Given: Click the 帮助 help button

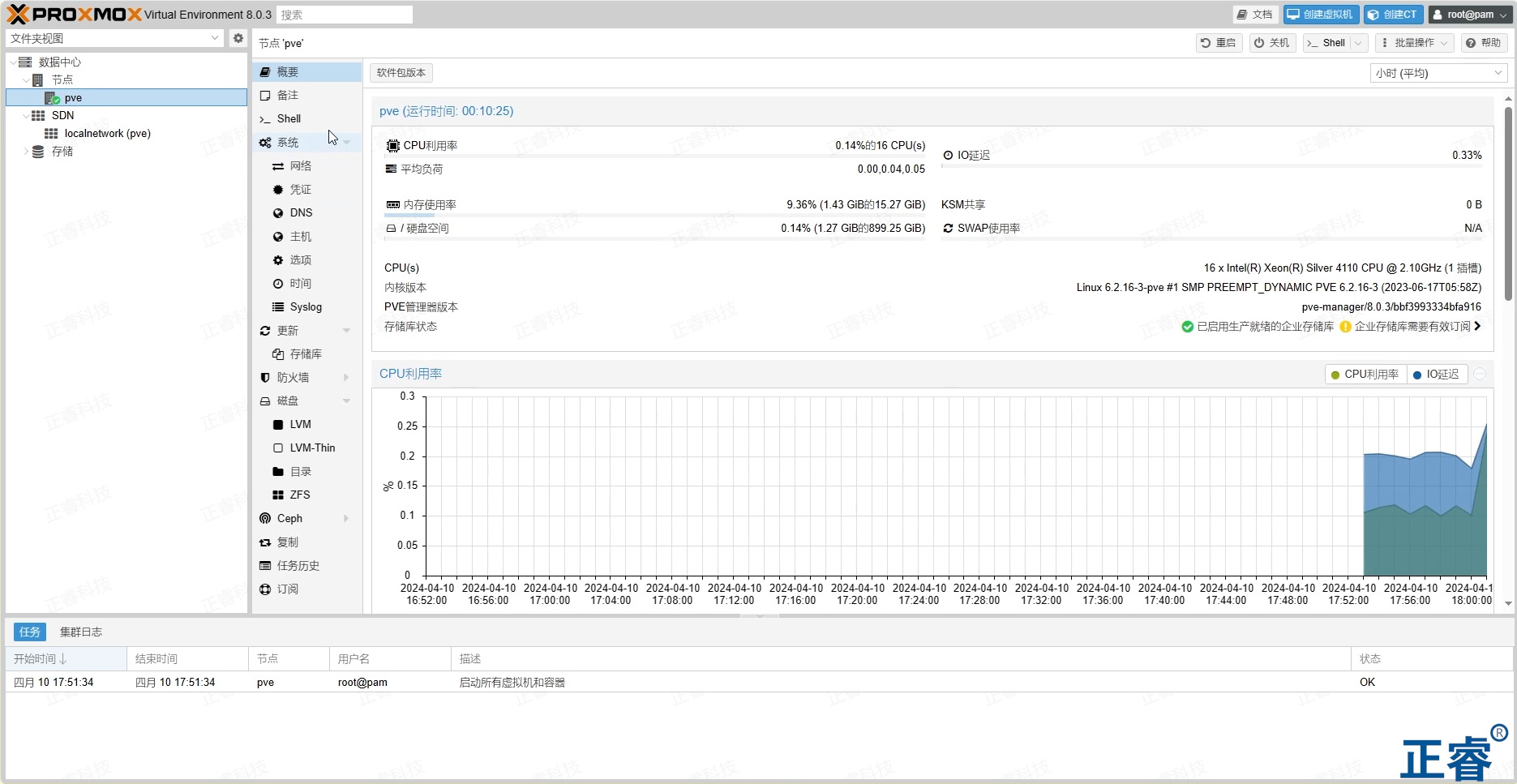Looking at the screenshot, I should pyautogui.click(x=1484, y=43).
